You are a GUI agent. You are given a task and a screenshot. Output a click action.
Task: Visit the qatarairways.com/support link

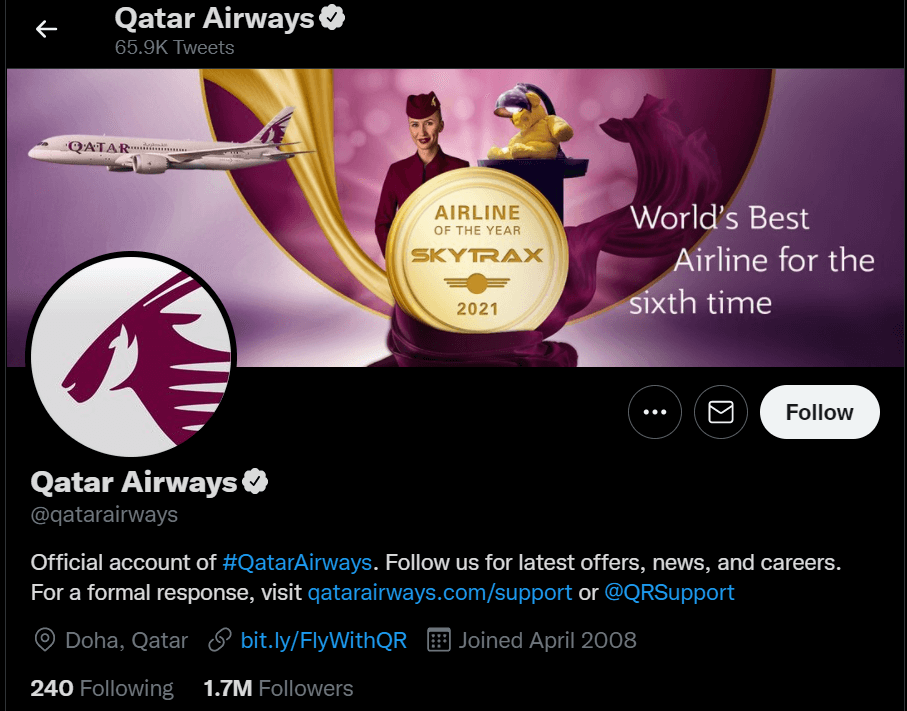(440, 592)
